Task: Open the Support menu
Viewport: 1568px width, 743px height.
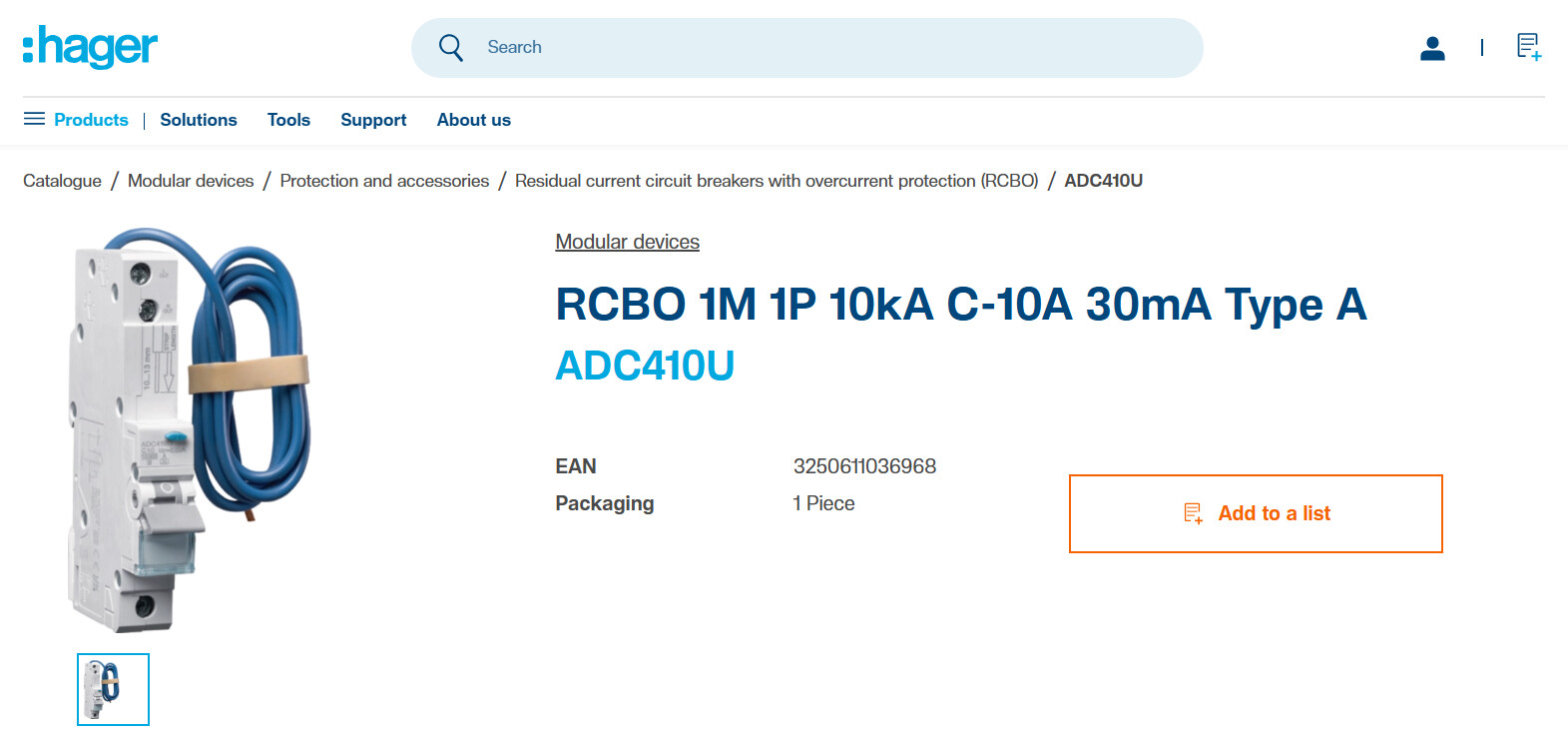Action: coord(373,120)
